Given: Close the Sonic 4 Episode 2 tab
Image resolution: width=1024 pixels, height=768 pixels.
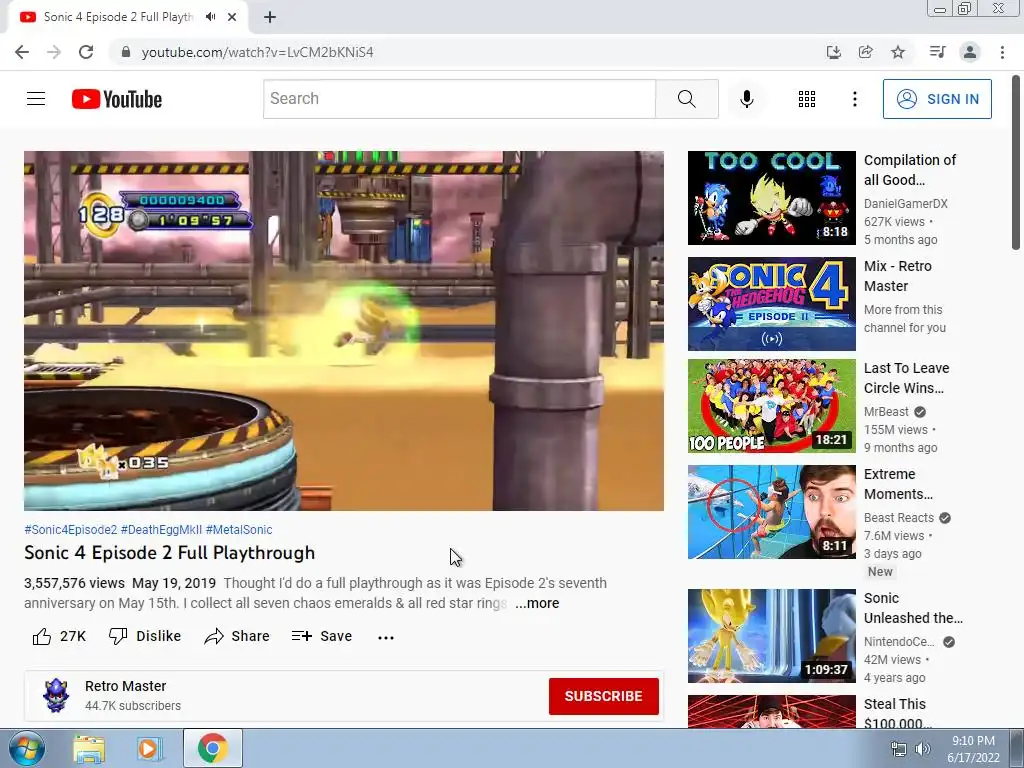Looking at the screenshot, I should point(232,17).
